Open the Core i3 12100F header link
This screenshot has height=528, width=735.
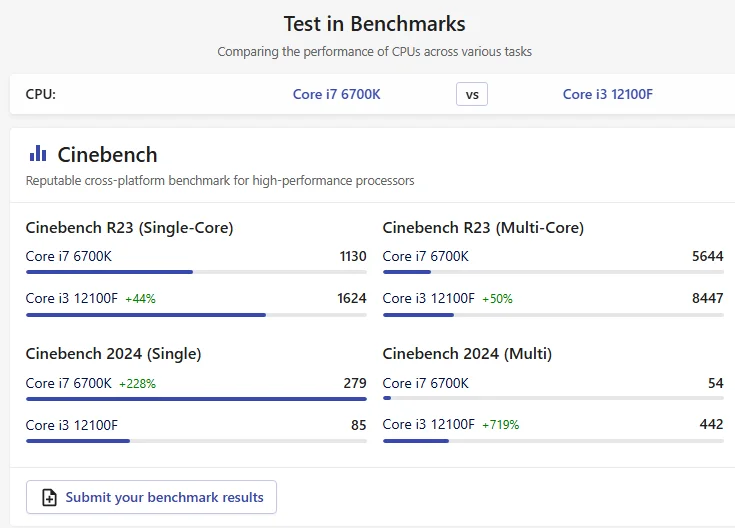(607, 95)
